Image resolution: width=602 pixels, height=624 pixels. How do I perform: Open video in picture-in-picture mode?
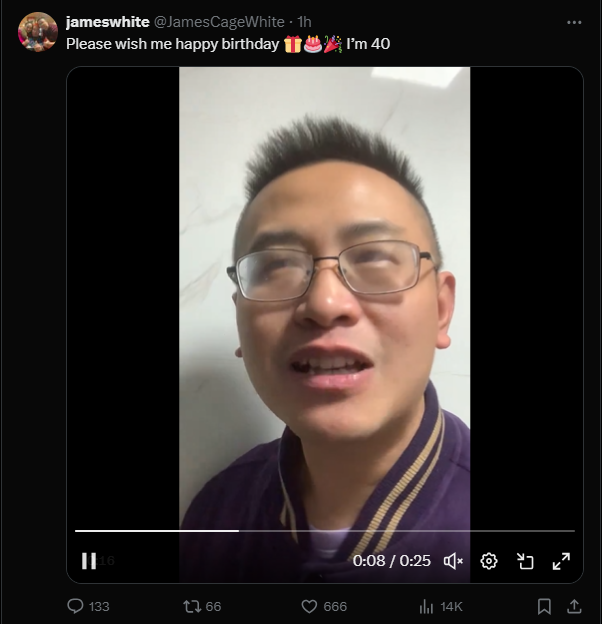[525, 561]
